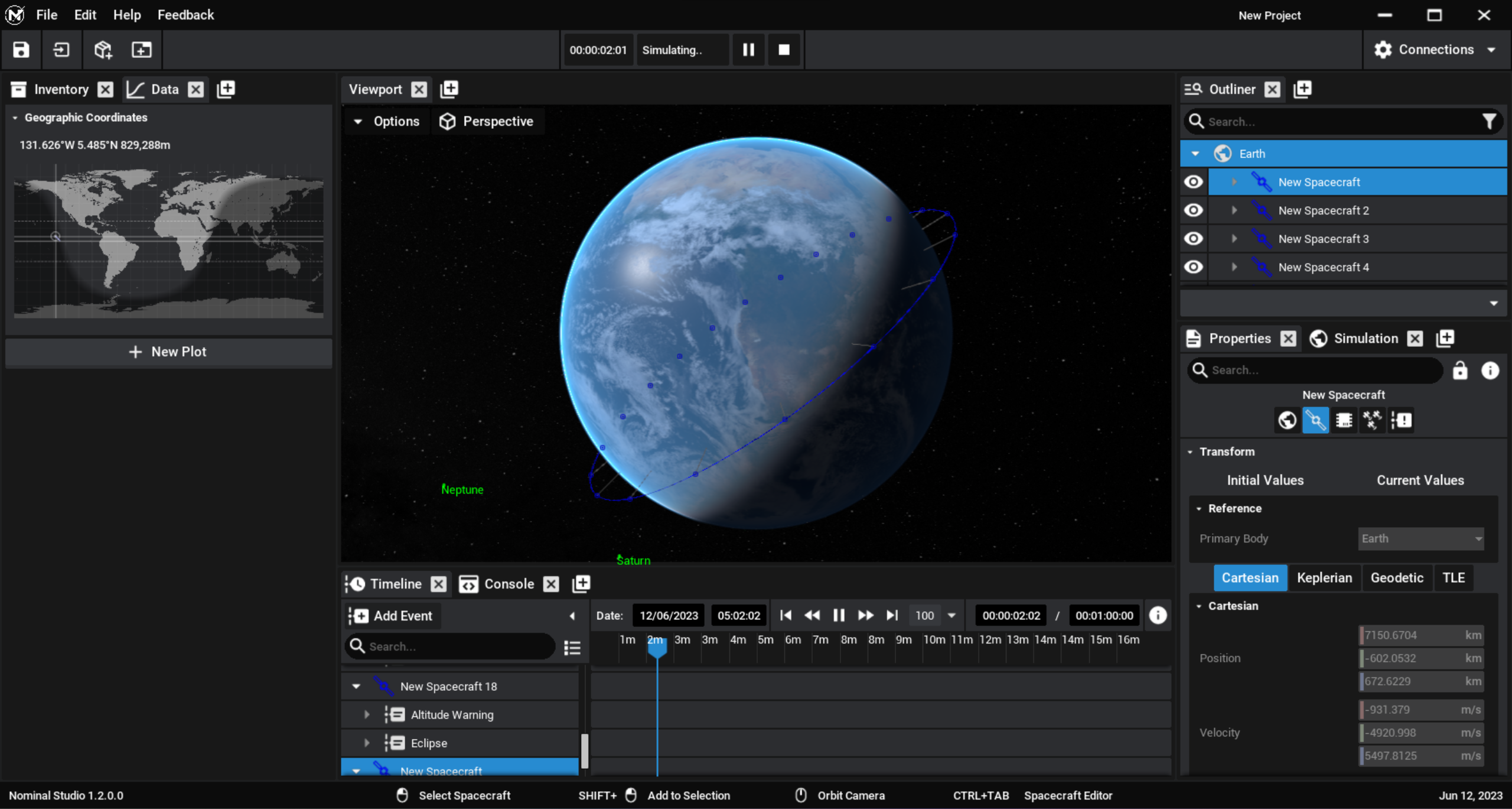Image resolution: width=1512 pixels, height=809 pixels.
Task: Click the Outliner filter funnel icon
Action: click(1490, 121)
